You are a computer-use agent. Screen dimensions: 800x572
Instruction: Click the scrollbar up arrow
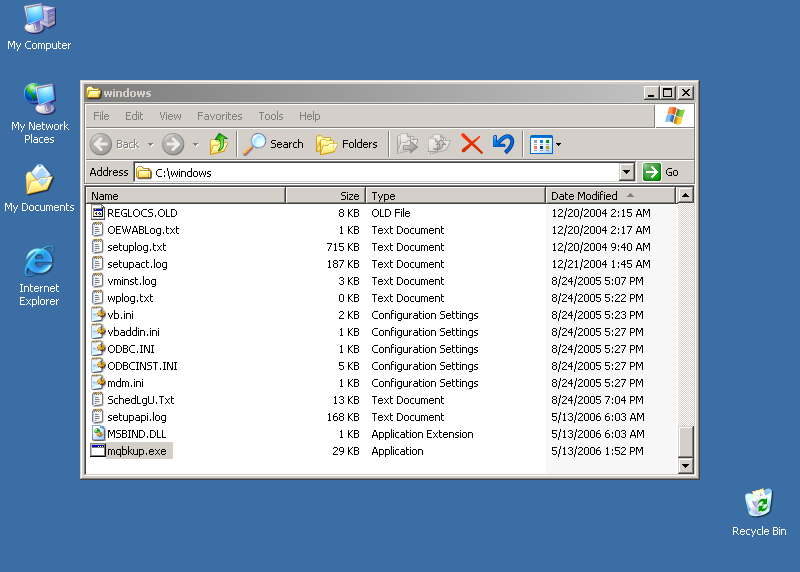click(x=685, y=195)
